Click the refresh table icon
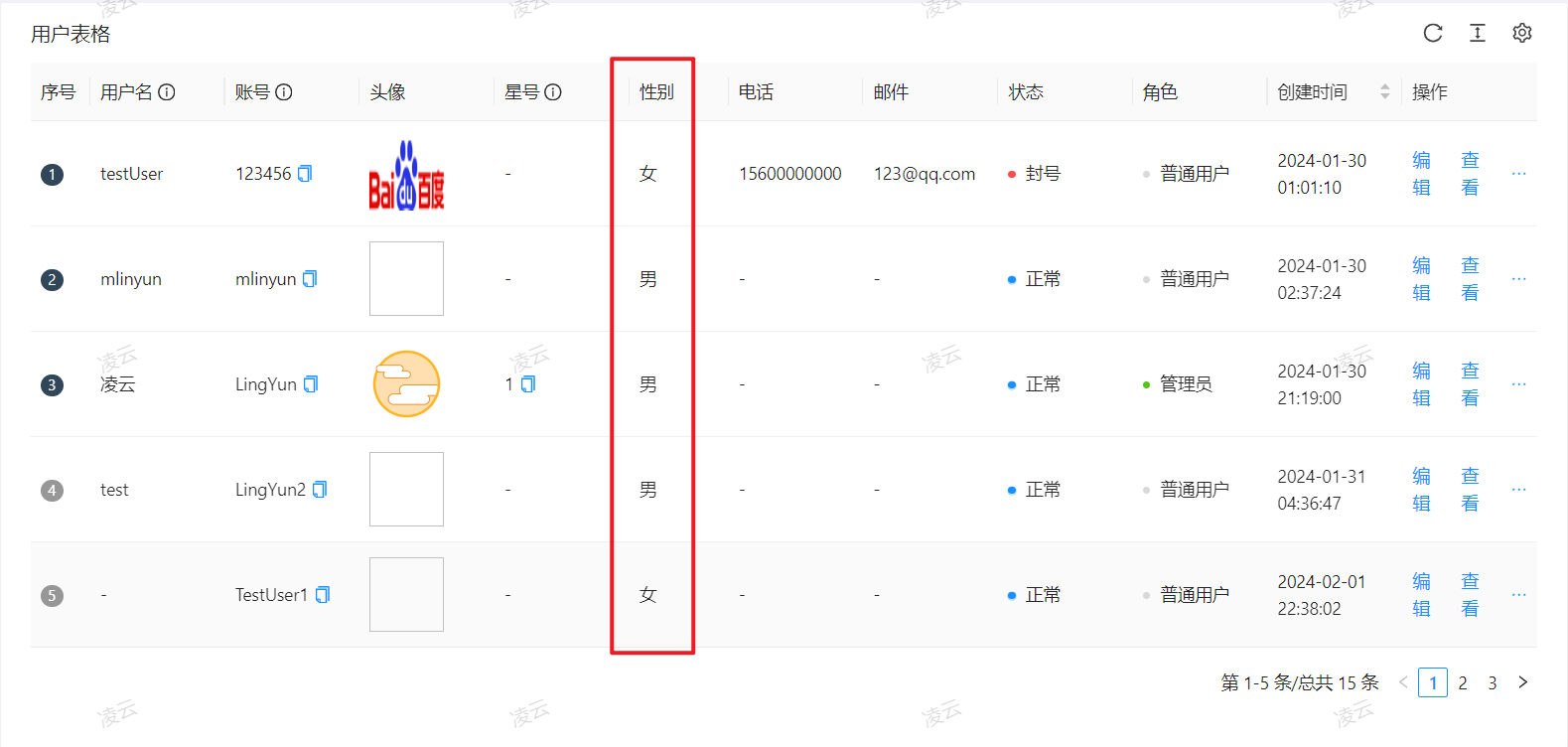Image resolution: width=1568 pixels, height=747 pixels. tap(1432, 34)
